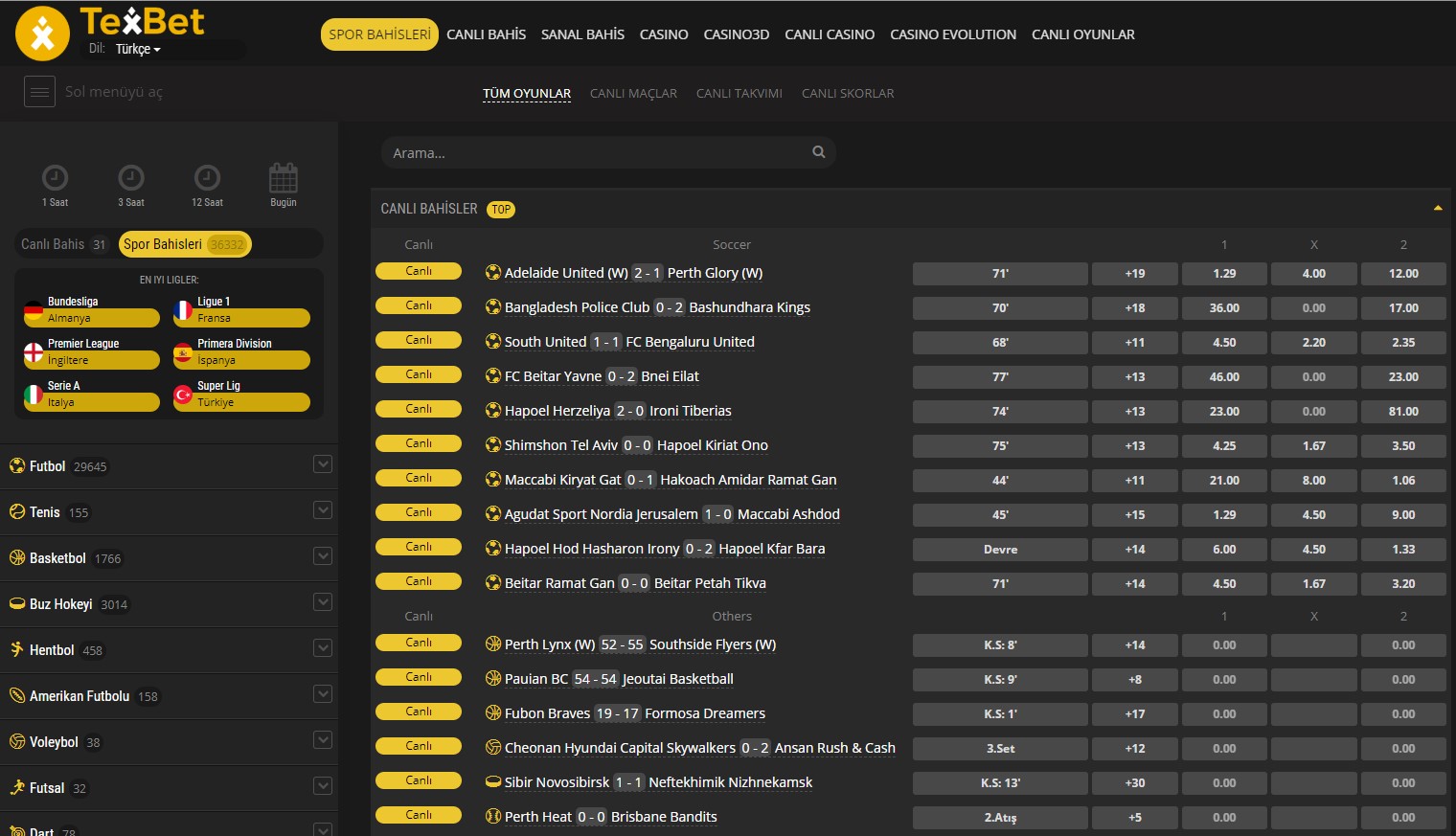Go to the CASINO menu
Viewport: 1456px width, 836px height.
tap(664, 34)
